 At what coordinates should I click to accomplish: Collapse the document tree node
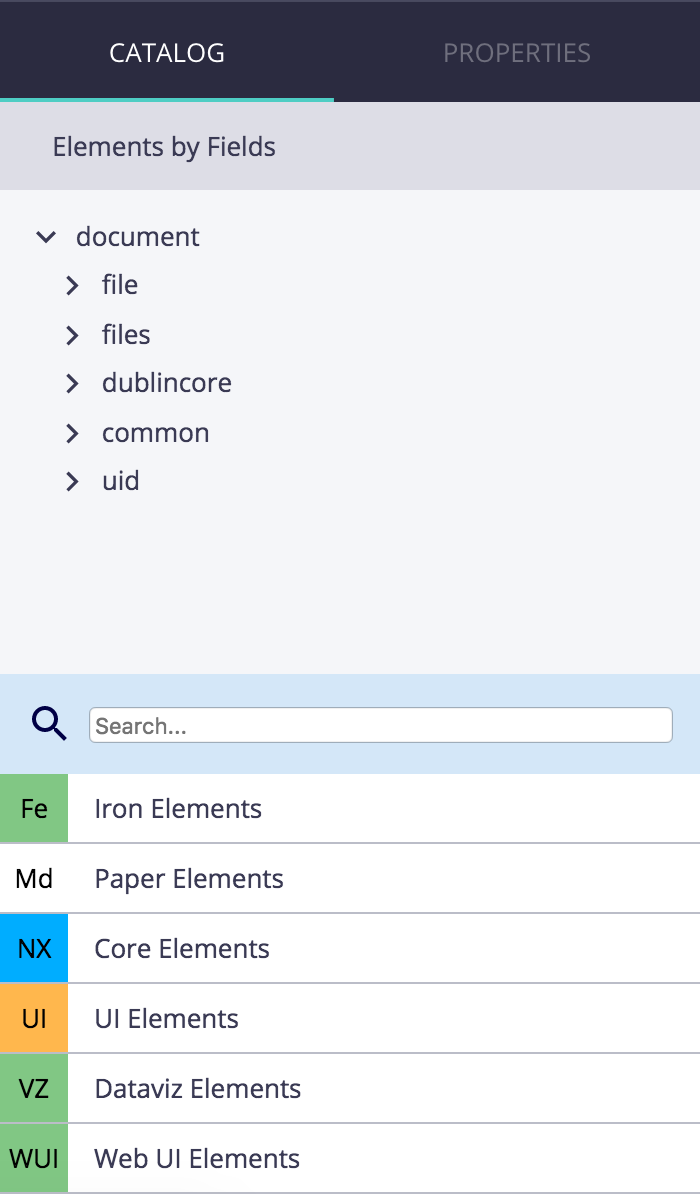[46, 237]
